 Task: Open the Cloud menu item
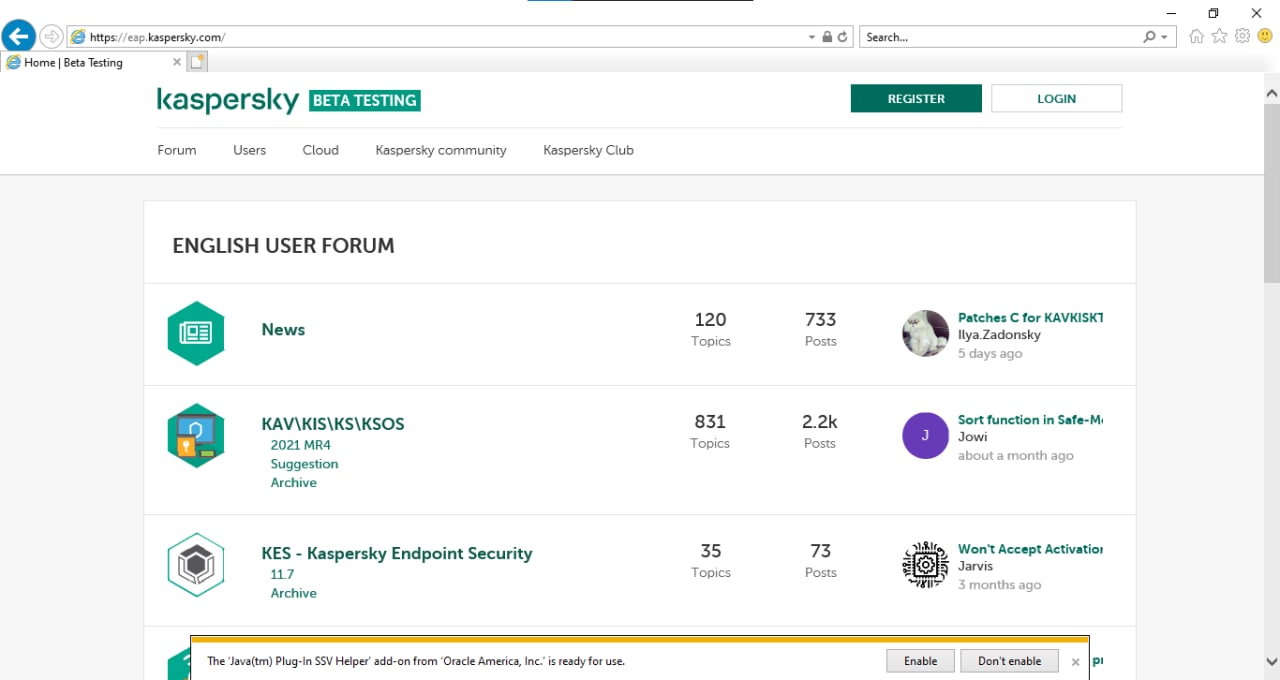point(321,150)
